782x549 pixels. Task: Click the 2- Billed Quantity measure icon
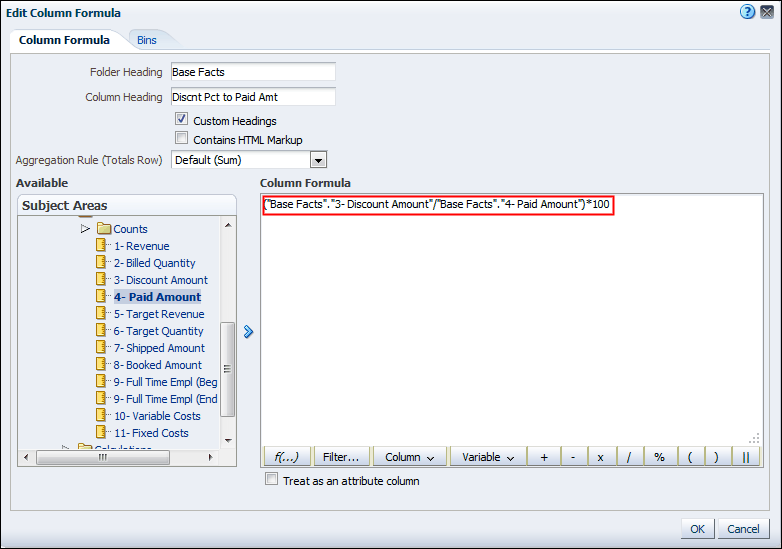(101, 262)
